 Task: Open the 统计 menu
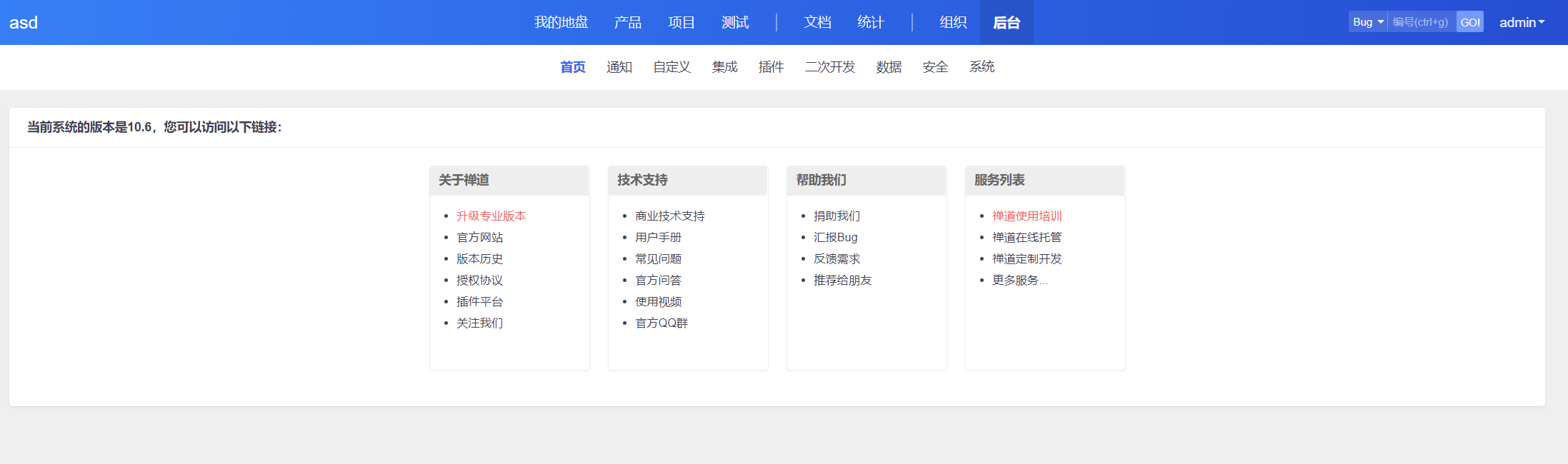(x=870, y=22)
